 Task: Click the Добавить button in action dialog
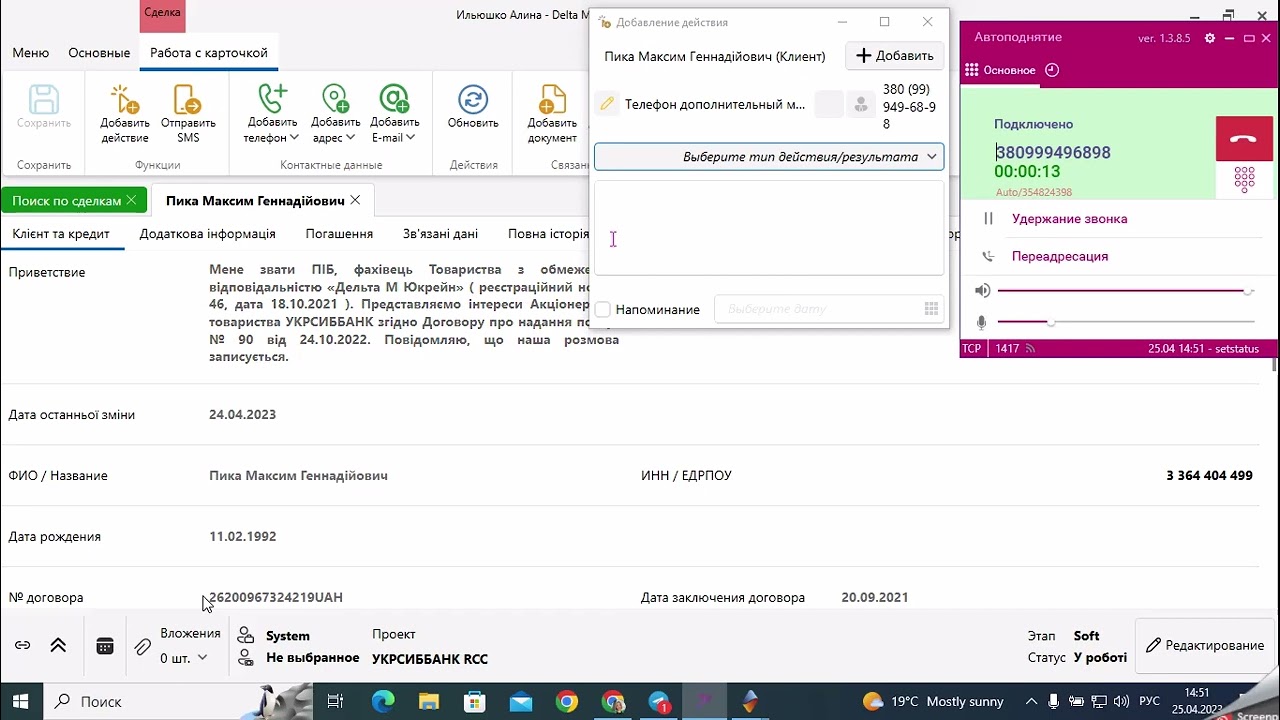tap(895, 56)
